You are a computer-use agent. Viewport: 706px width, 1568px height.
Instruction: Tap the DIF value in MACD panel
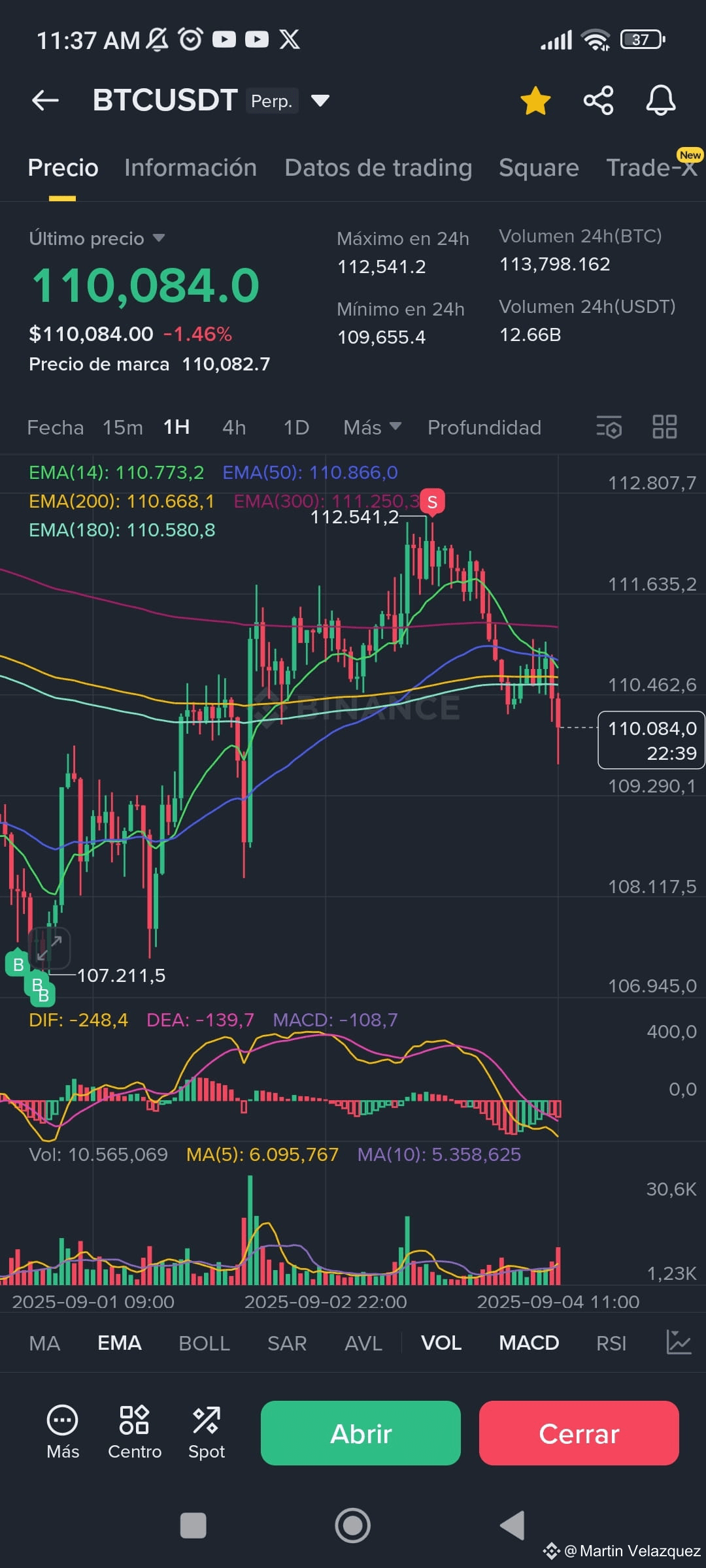(x=78, y=1020)
